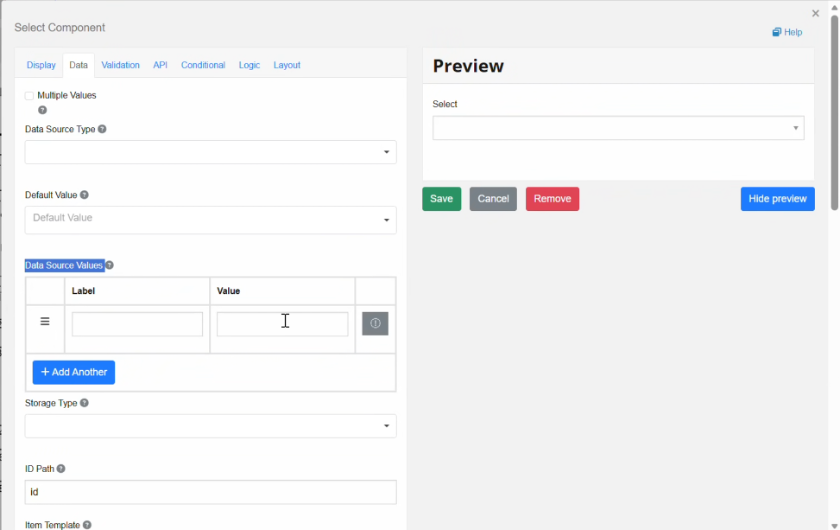840x530 pixels.
Task: Open the Help documentation link
Action: pos(787,32)
